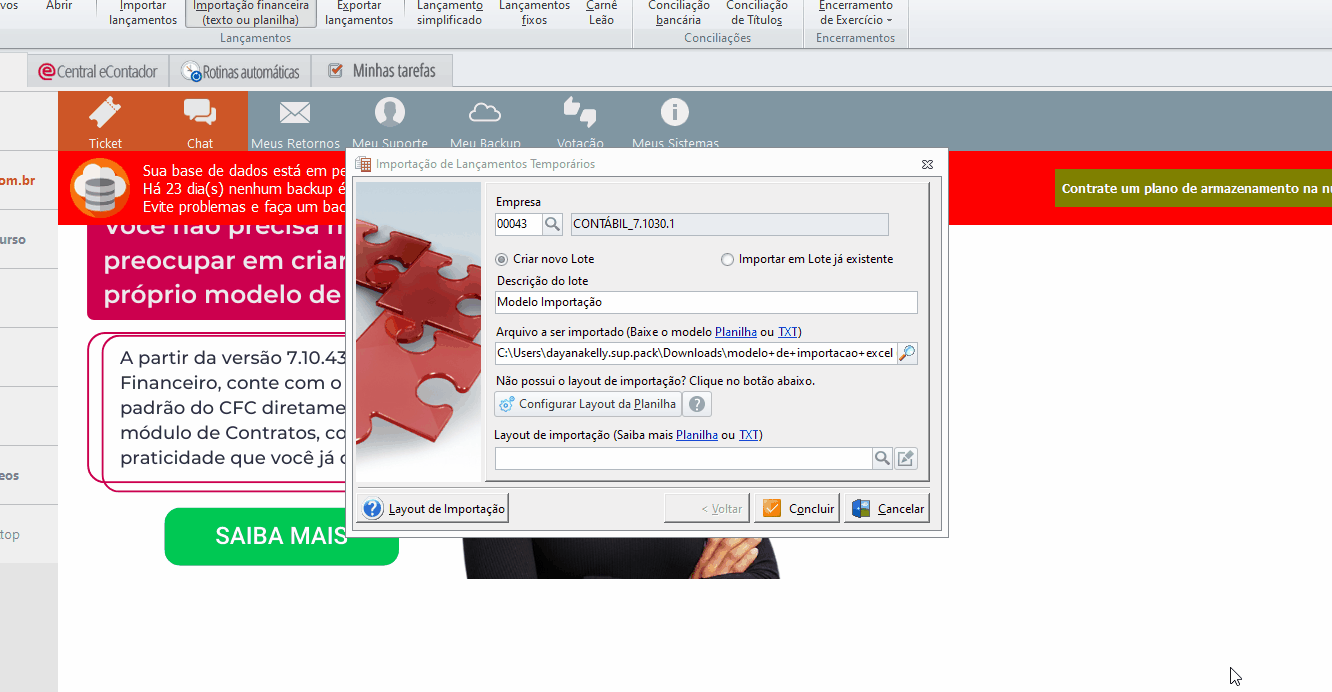Click the Cancelar button
Screen dimensions: 1332x692
point(888,508)
